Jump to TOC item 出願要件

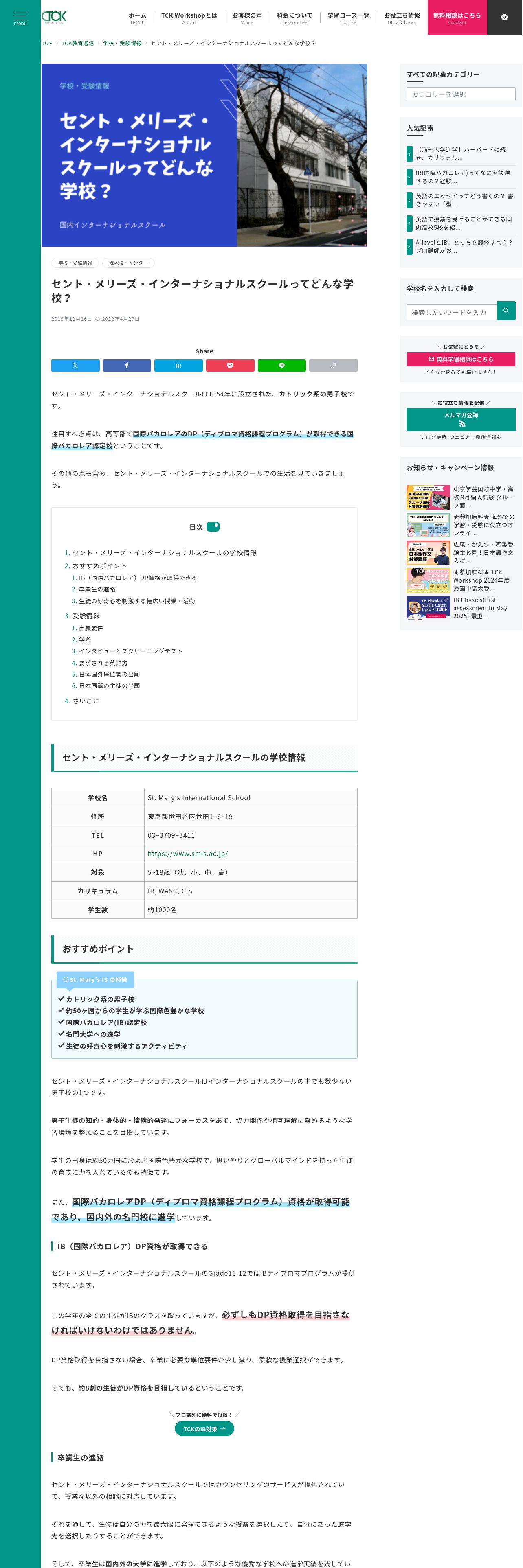tap(91, 628)
